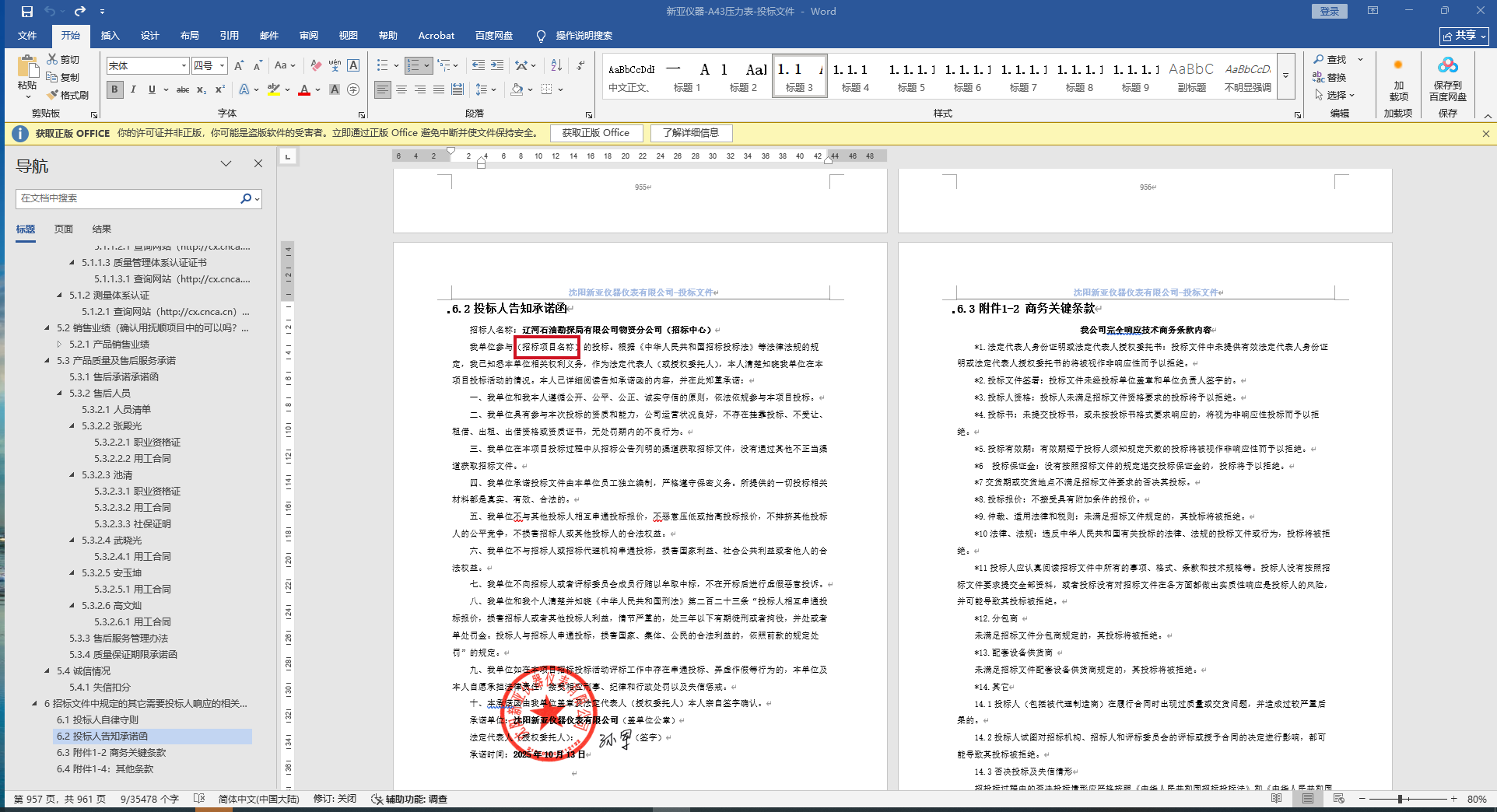
Task: Switch to print layout view in status bar
Action: (1308, 799)
